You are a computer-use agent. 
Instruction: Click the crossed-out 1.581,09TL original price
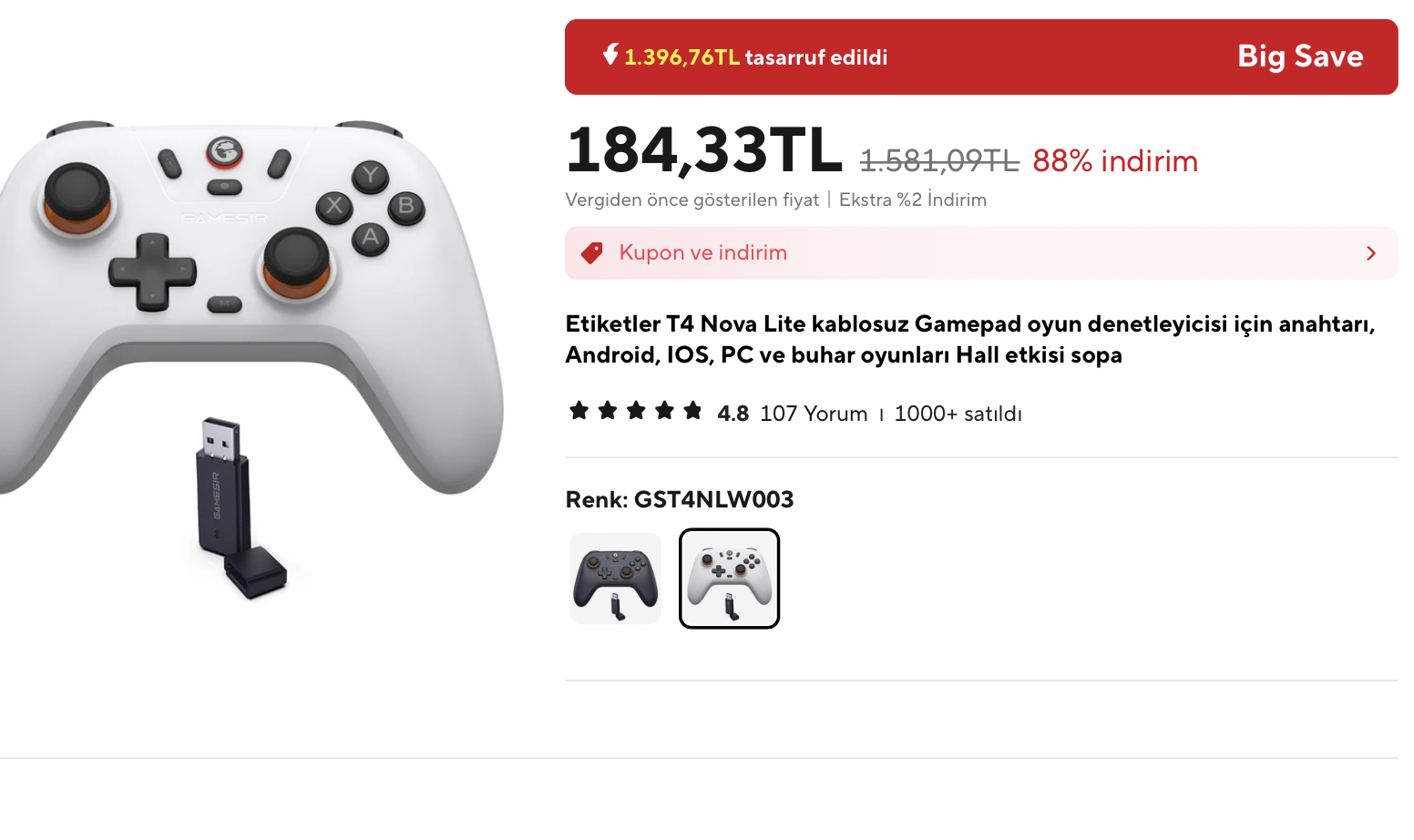point(939,161)
